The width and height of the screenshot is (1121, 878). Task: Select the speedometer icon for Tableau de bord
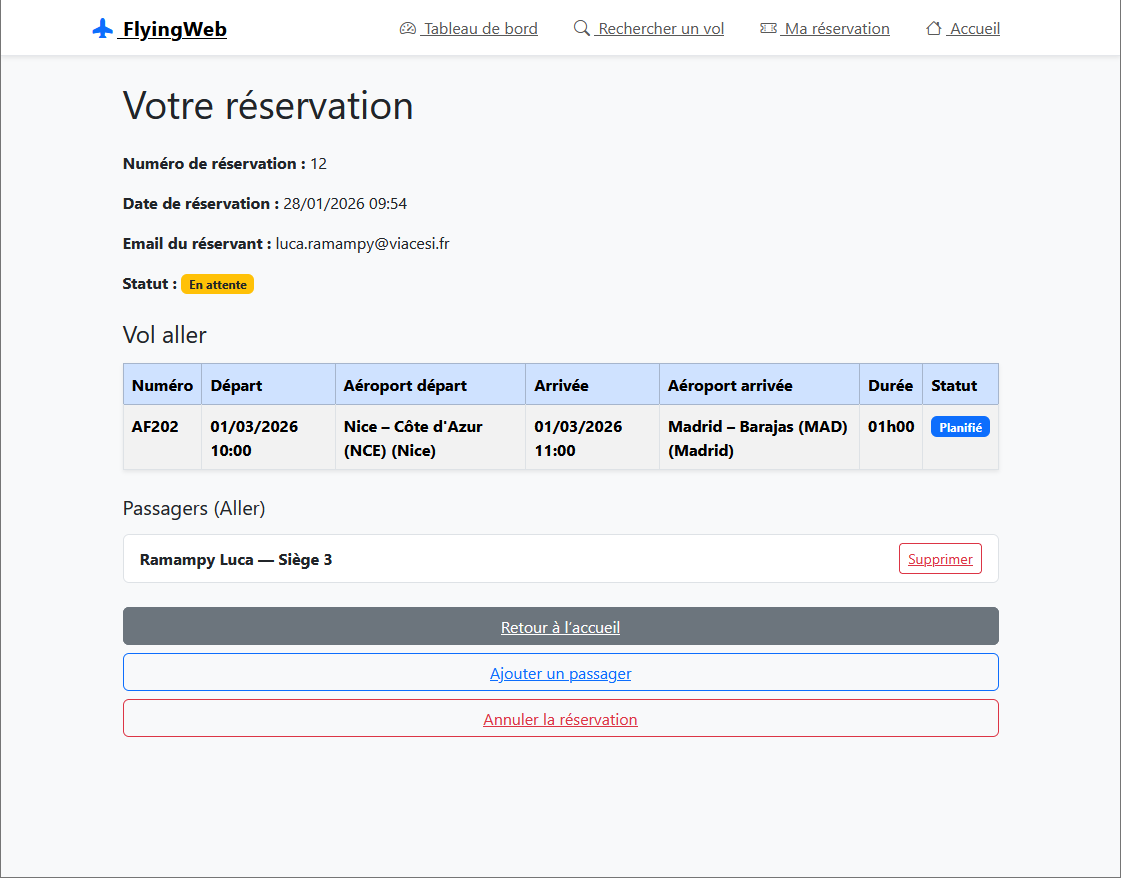click(x=406, y=29)
